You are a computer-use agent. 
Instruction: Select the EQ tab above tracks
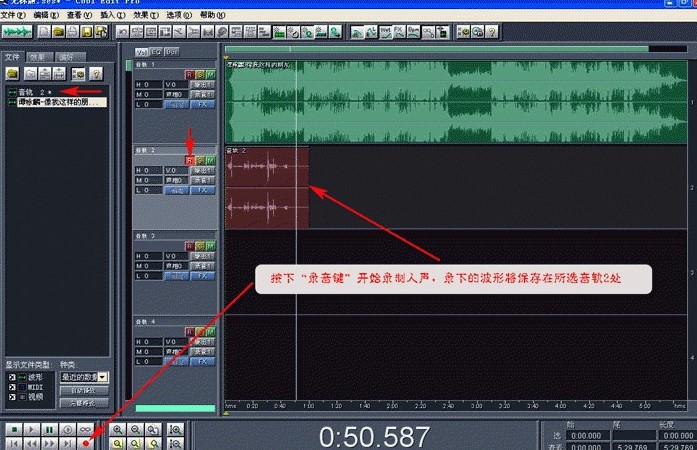click(x=156, y=52)
